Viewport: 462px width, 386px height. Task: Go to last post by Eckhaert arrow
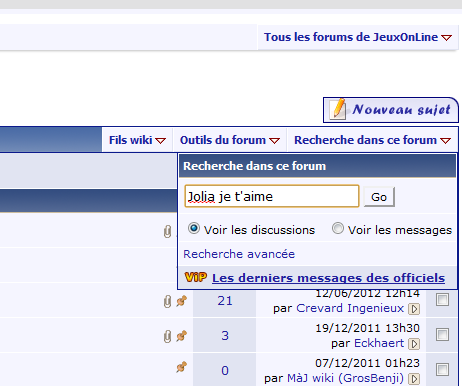(x=414, y=344)
